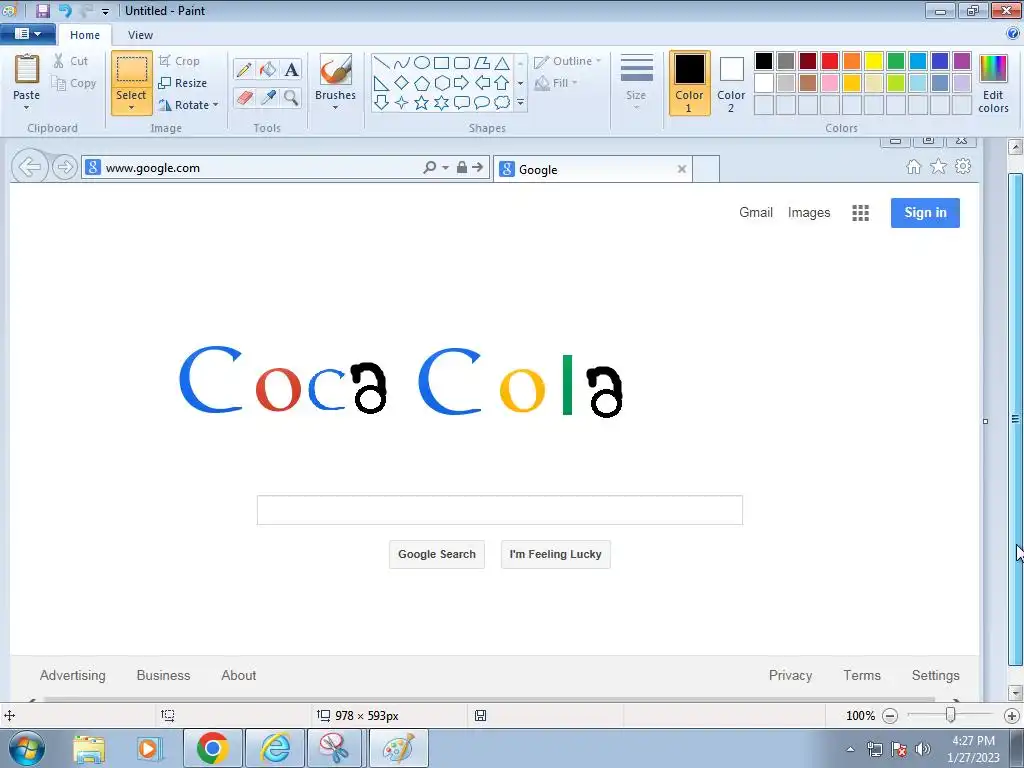This screenshot has width=1024, height=768.
Task: Pick the Five-point star shape
Action: pyautogui.click(x=422, y=103)
